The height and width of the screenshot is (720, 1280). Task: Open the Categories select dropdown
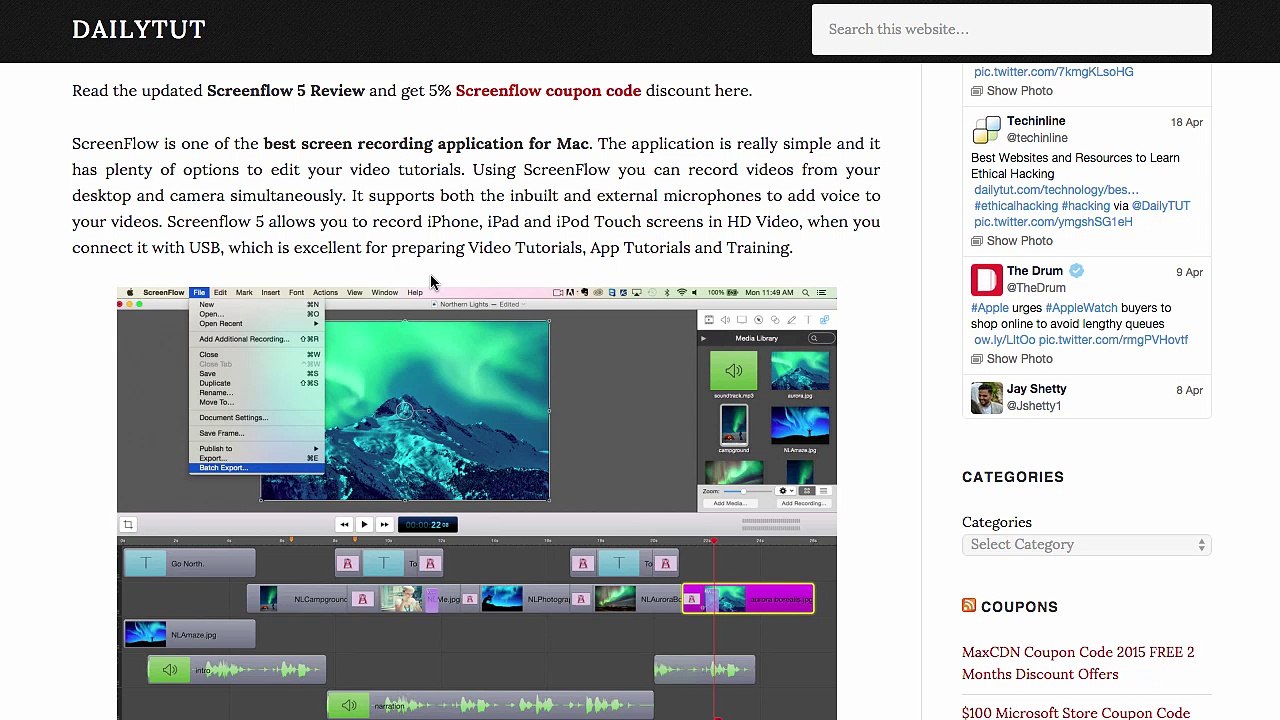coord(1086,545)
